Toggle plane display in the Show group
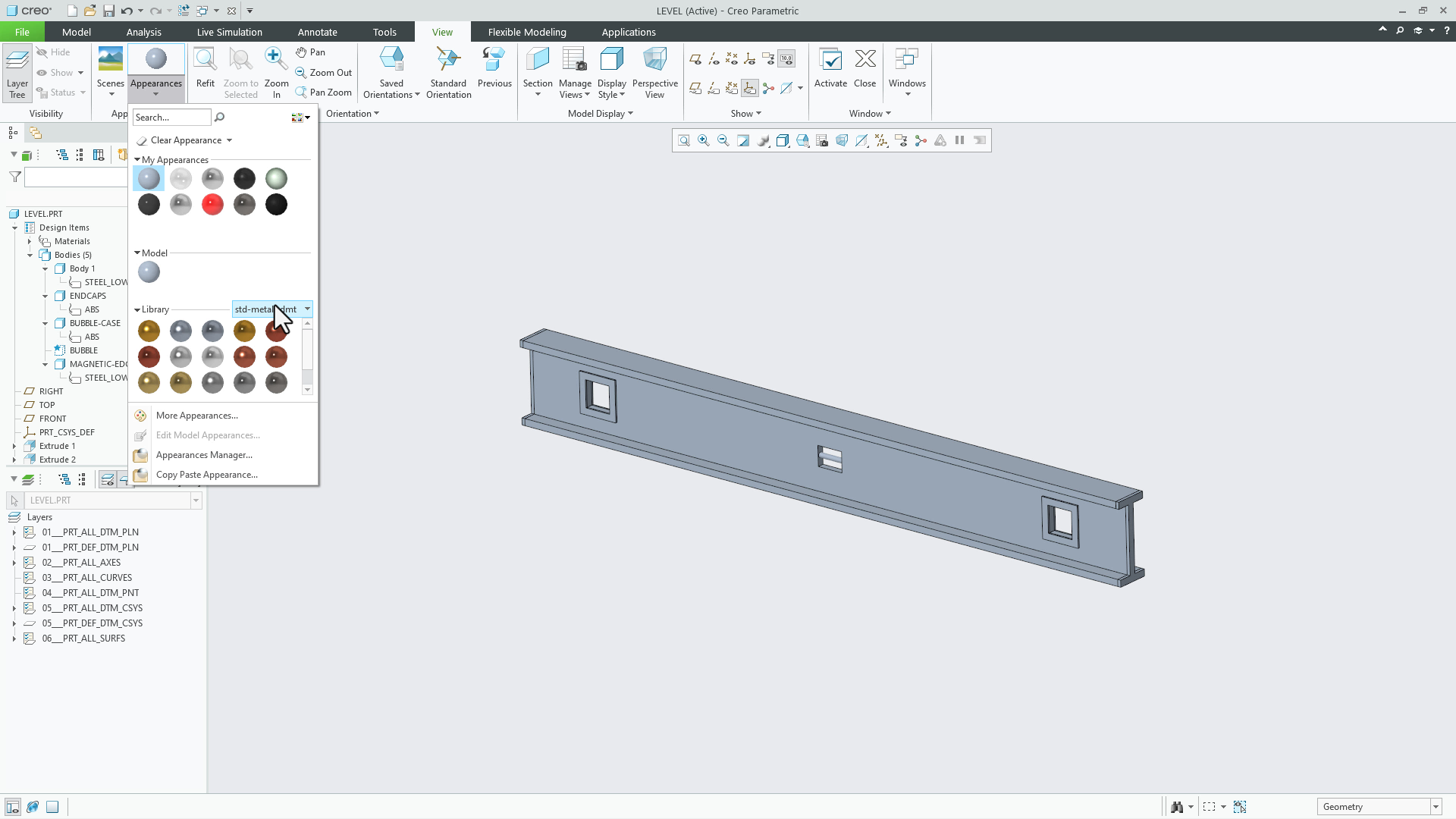Viewport: 1456px width, 819px height. pos(695,58)
